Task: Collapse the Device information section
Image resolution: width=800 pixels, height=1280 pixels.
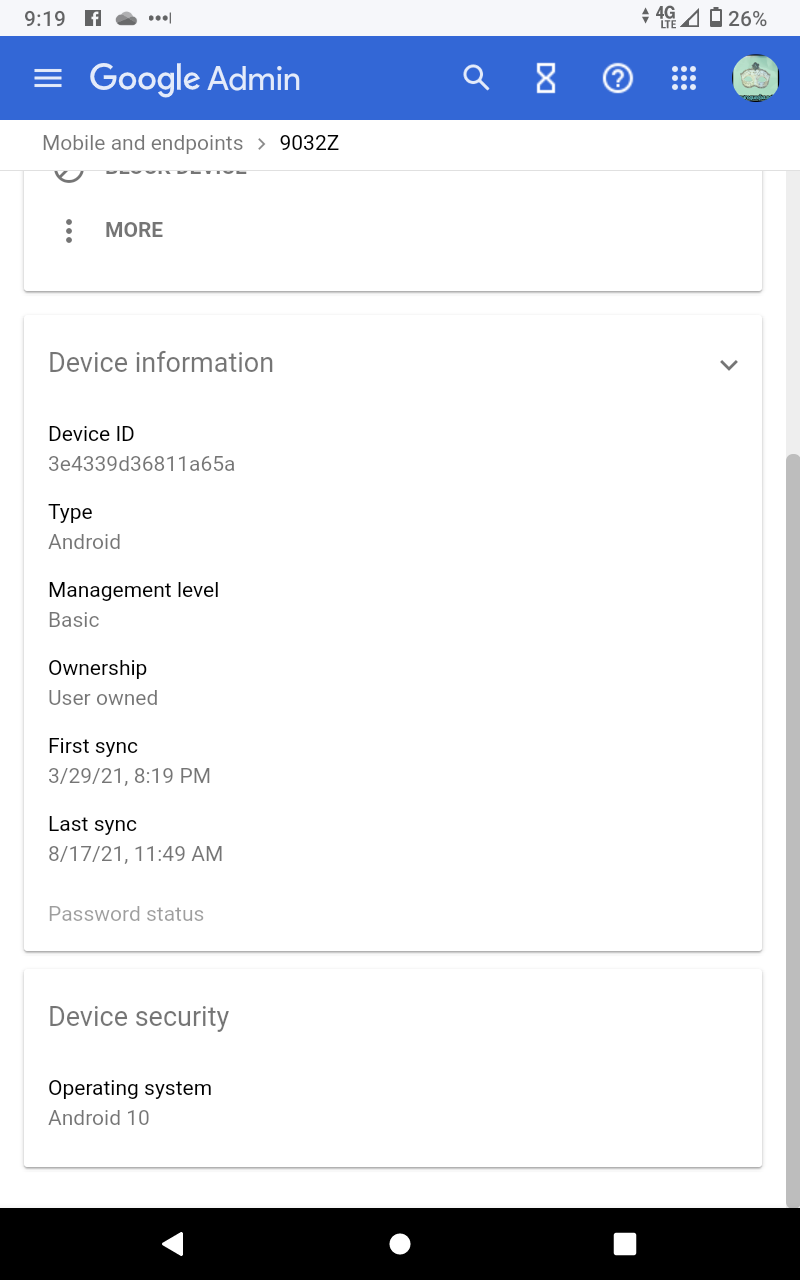Action: (729, 365)
